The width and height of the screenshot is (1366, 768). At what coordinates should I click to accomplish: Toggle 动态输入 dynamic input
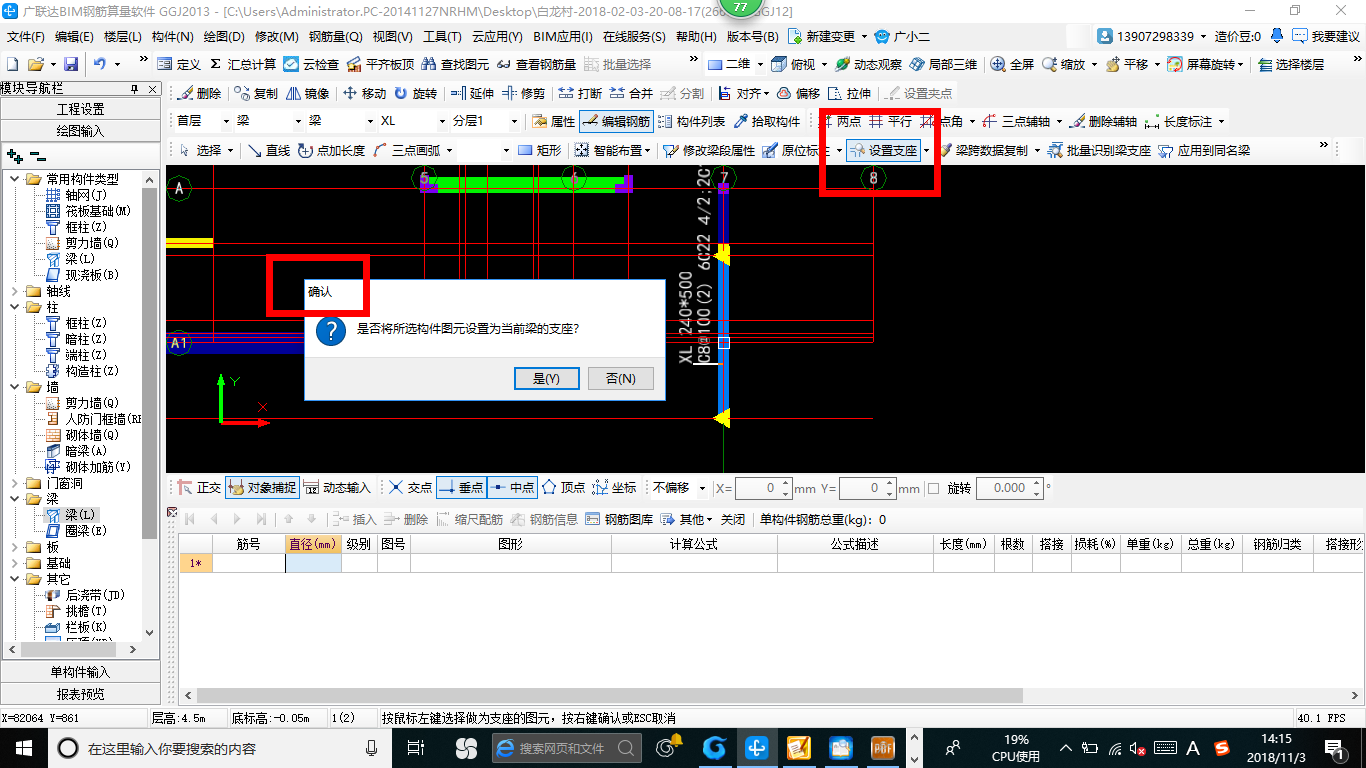pos(337,488)
